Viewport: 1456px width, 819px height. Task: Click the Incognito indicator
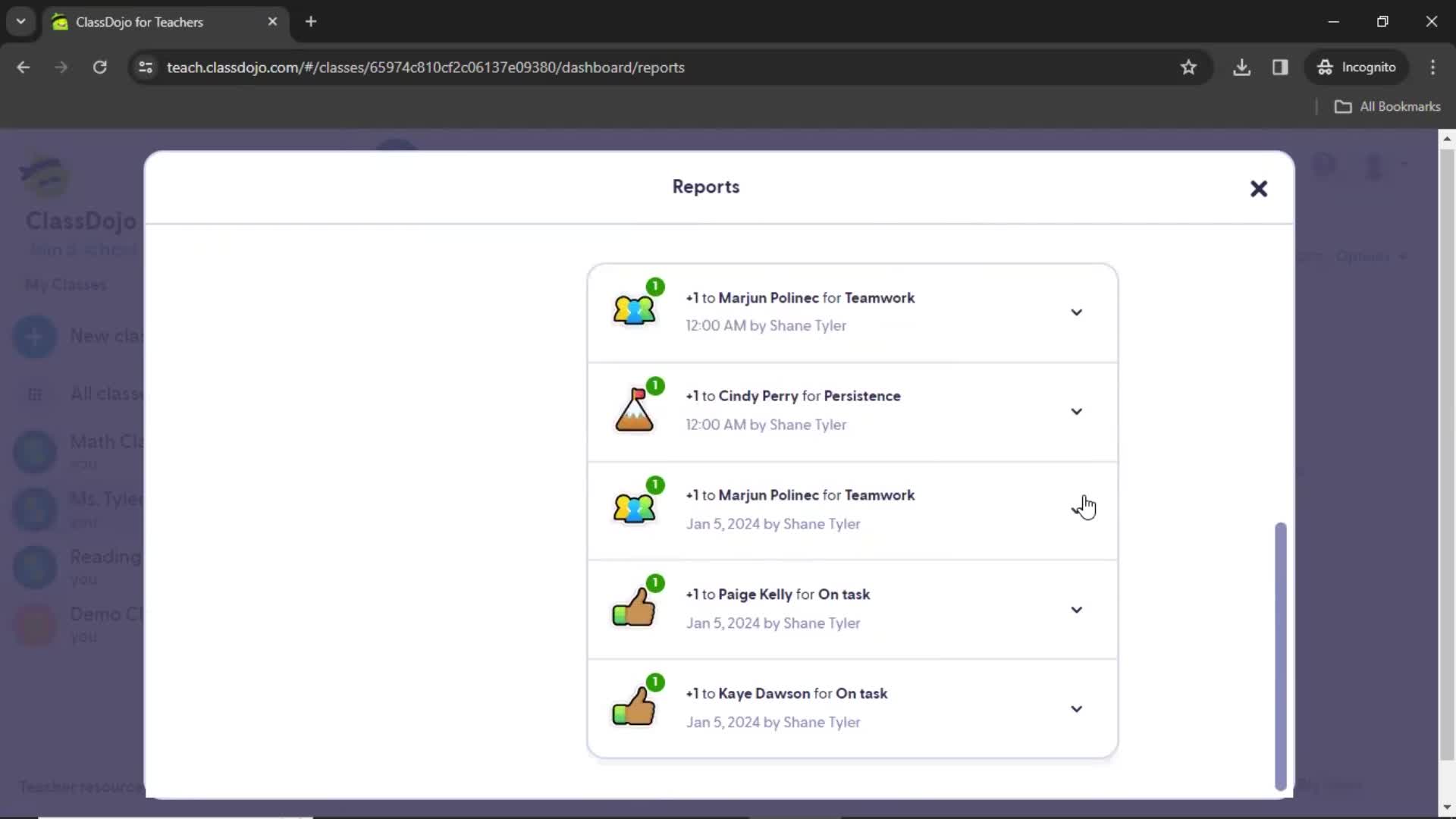coord(1357,67)
